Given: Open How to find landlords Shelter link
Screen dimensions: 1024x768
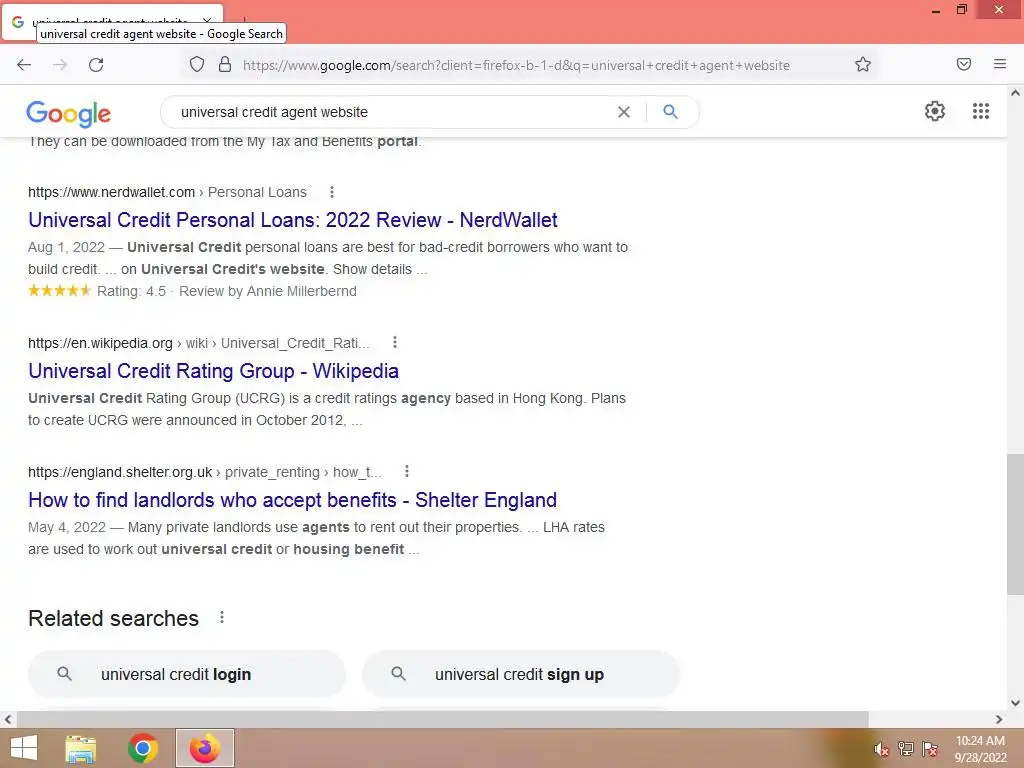Looking at the screenshot, I should pyautogui.click(x=293, y=500).
